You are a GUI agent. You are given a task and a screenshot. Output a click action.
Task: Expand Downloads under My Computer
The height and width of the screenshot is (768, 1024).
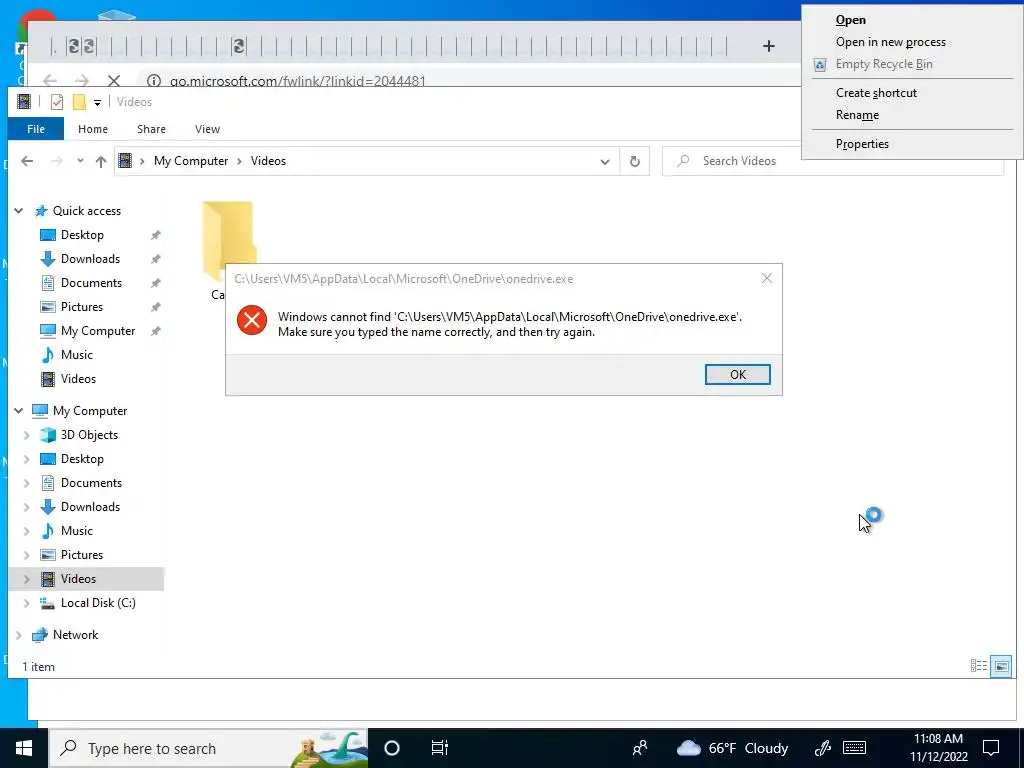coord(26,507)
